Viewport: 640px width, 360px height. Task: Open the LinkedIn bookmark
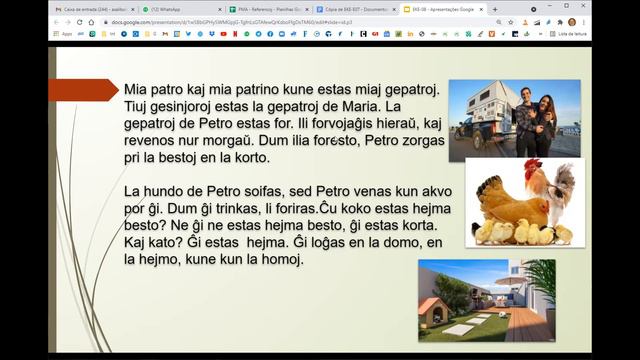[410, 34]
